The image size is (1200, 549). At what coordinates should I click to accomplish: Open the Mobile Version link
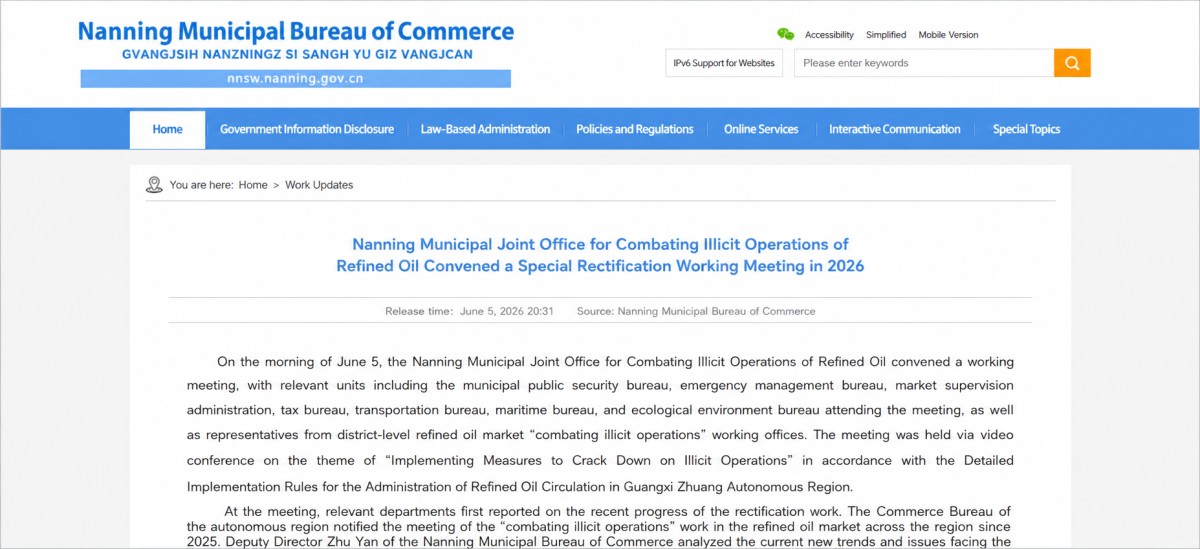click(x=949, y=35)
